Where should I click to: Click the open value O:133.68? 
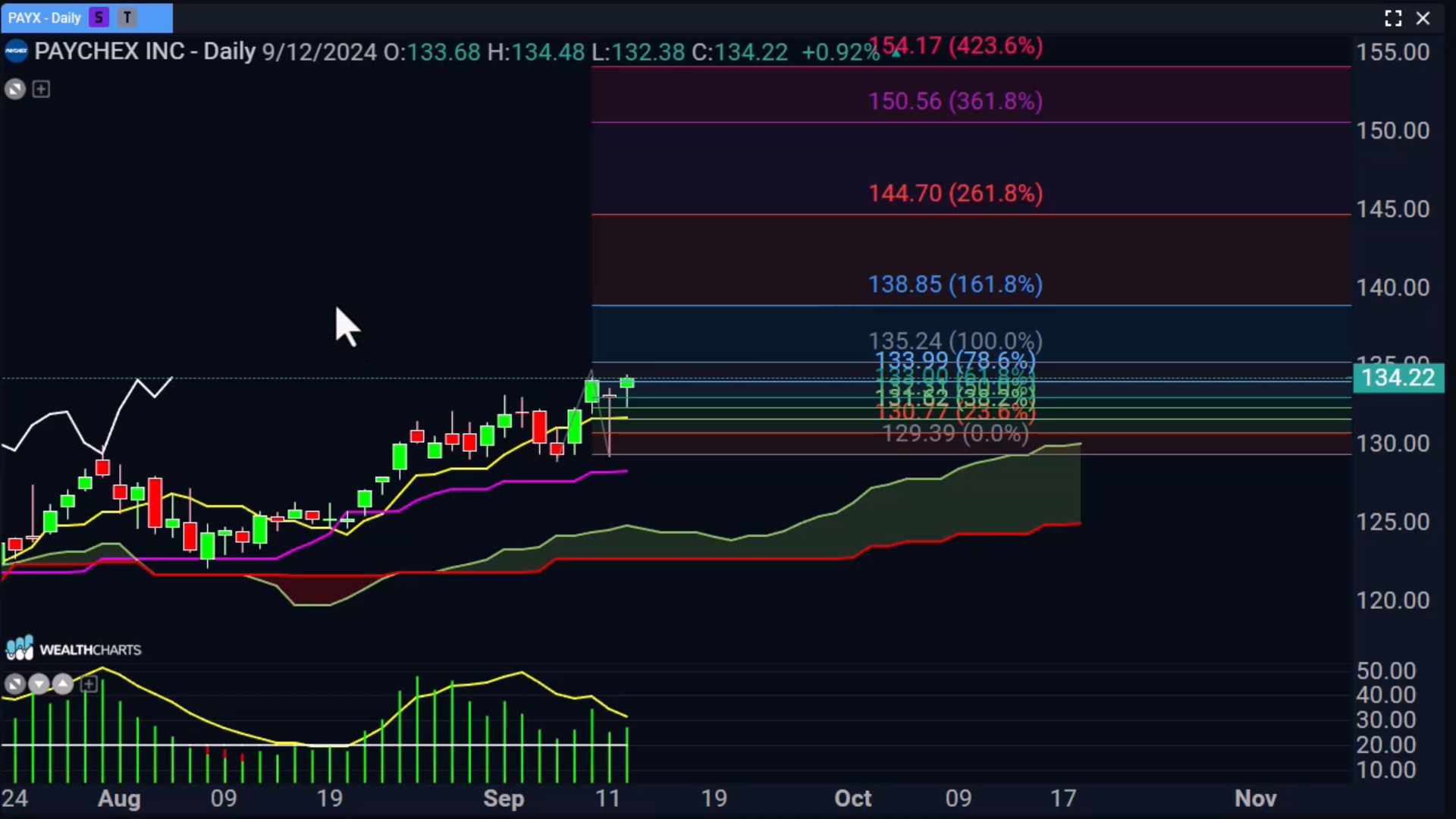pos(431,52)
